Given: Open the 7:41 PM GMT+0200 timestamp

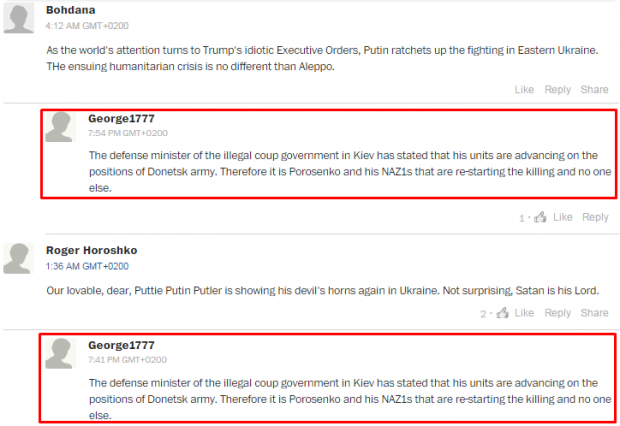Looking at the screenshot, I should pyautogui.click(x=127, y=360).
